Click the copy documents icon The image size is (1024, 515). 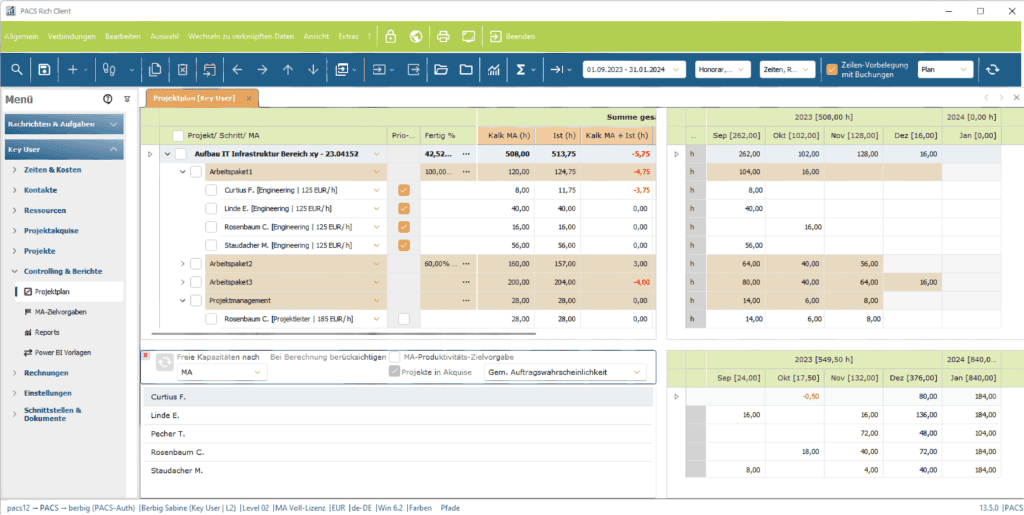(x=155, y=70)
